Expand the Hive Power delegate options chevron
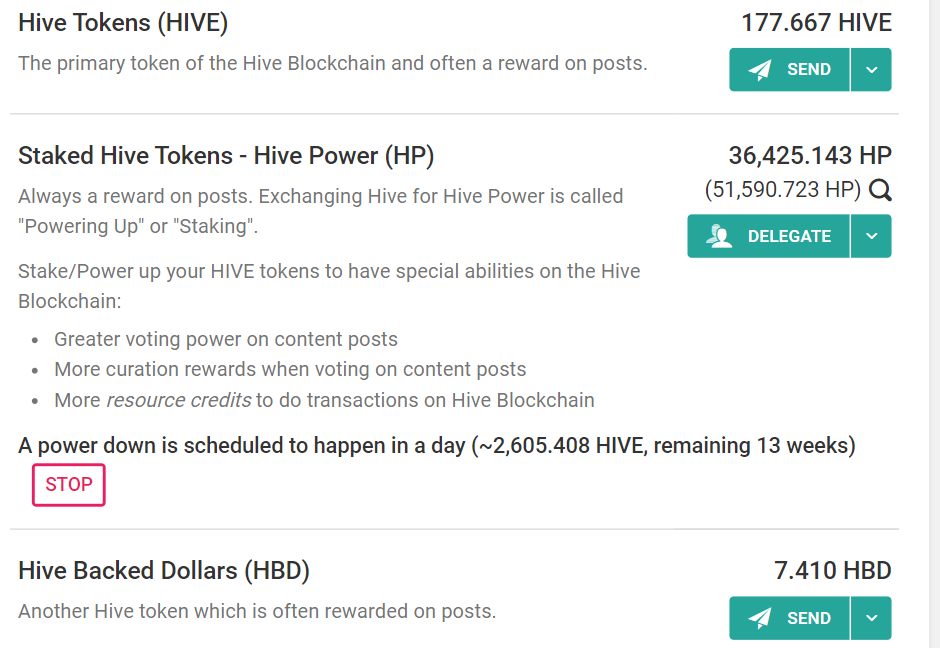The width and height of the screenshot is (940, 648). click(x=872, y=236)
